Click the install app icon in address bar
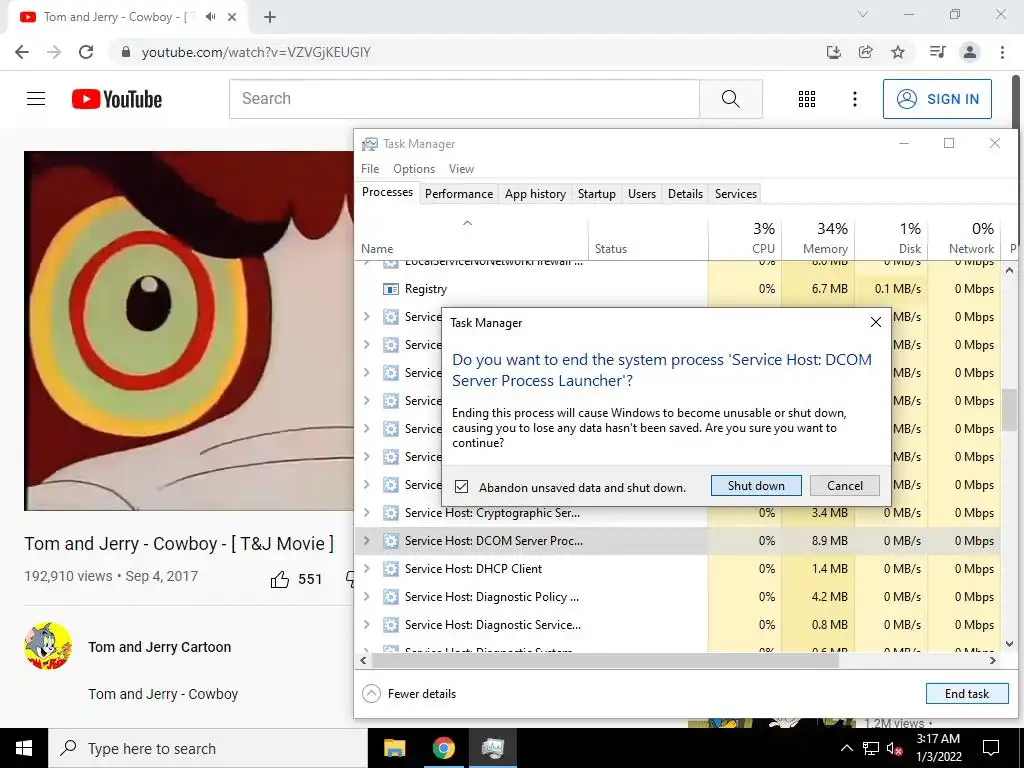The height and width of the screenshot is (768, 1024). [833, 52]
